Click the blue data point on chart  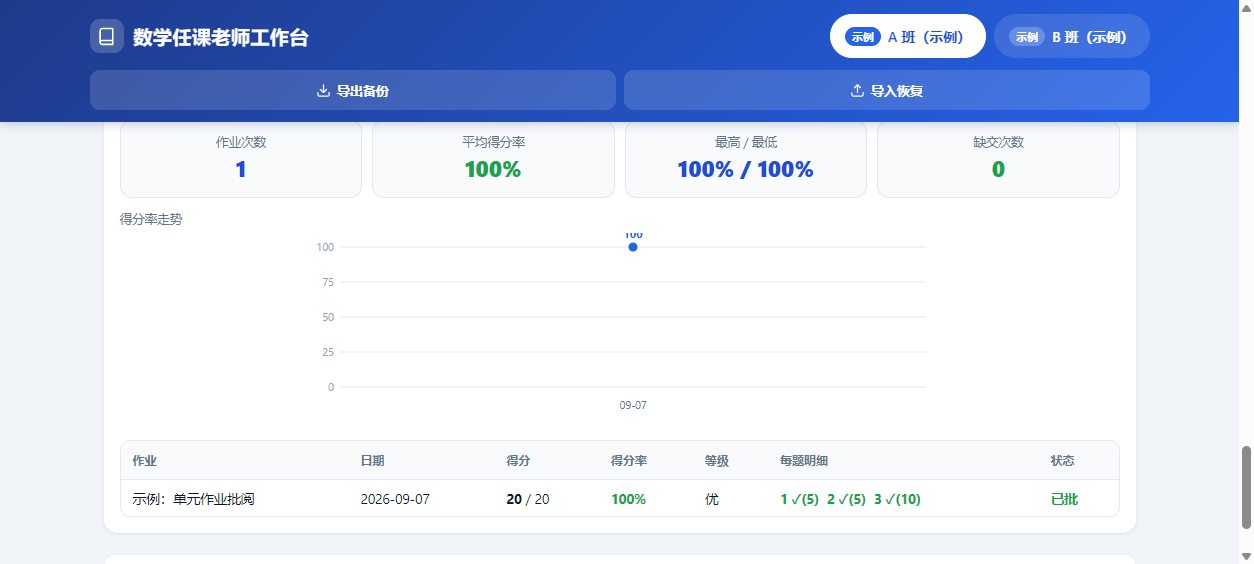pyautogui.click(x=633, y=247)
